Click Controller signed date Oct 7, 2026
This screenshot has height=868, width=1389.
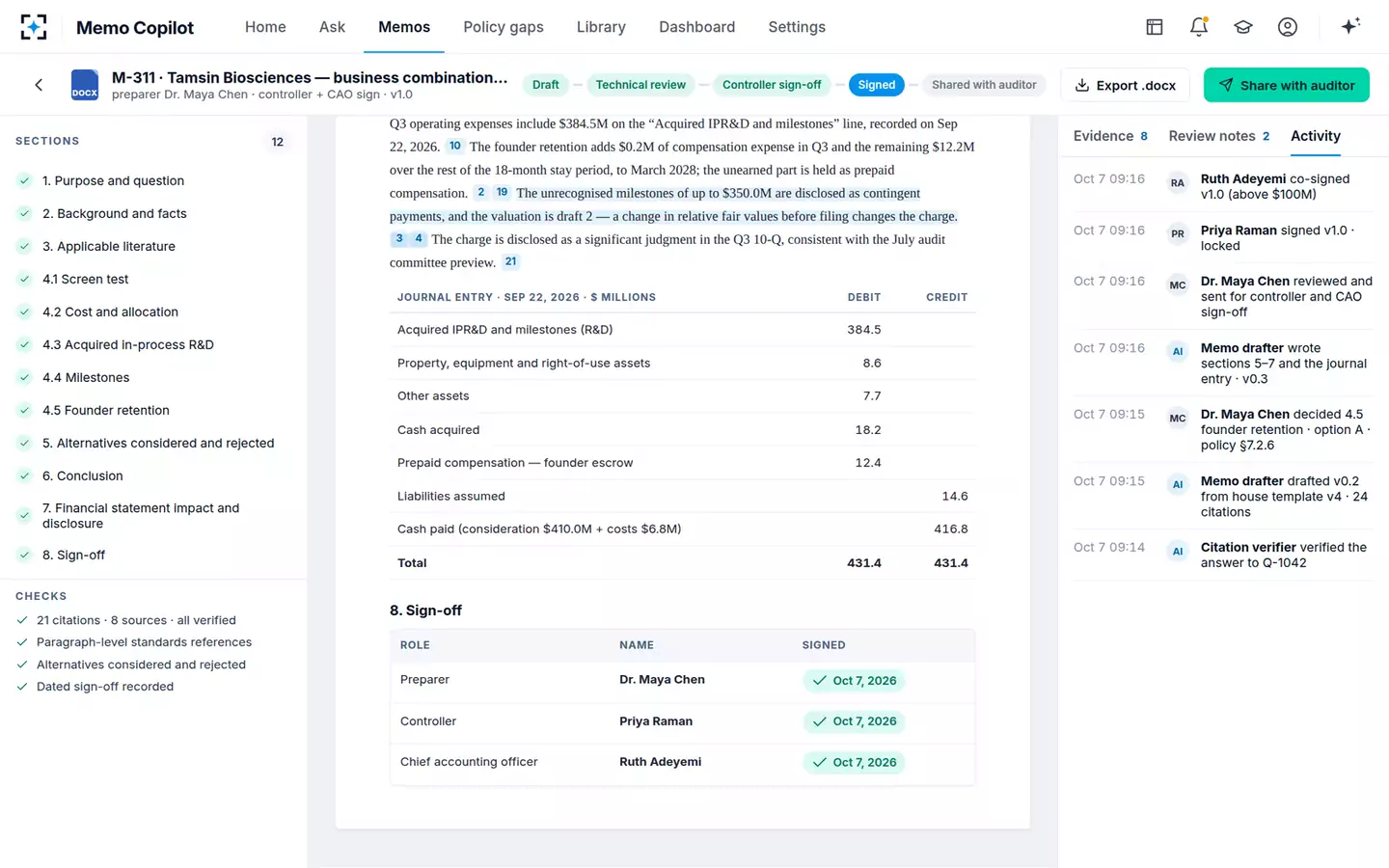pos(855,721)
